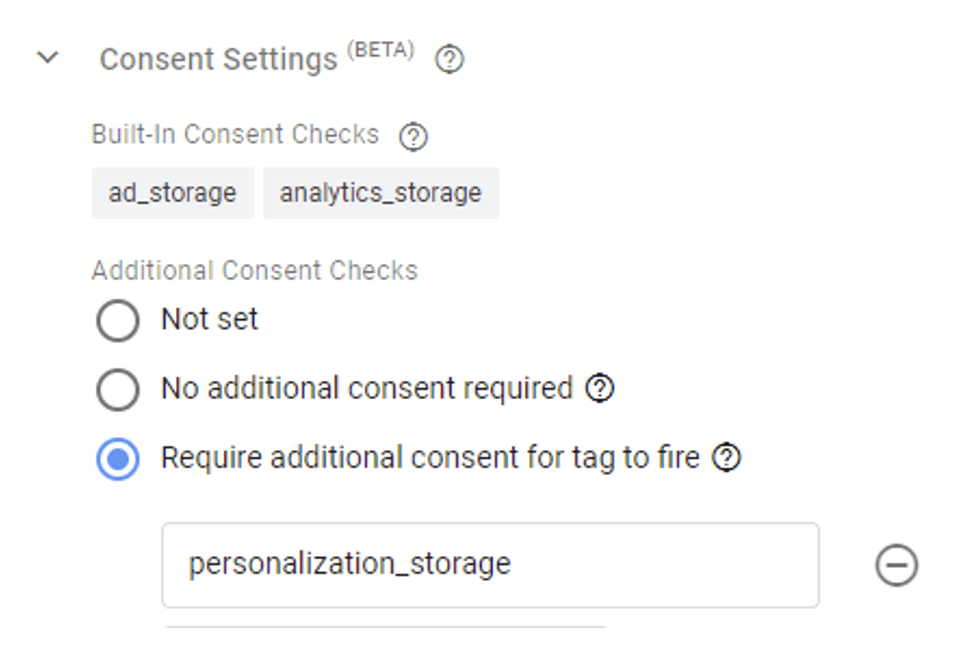Click the Built-In Consent Checks label
This screenshot has height=664, width=964.
pos(235,134)
